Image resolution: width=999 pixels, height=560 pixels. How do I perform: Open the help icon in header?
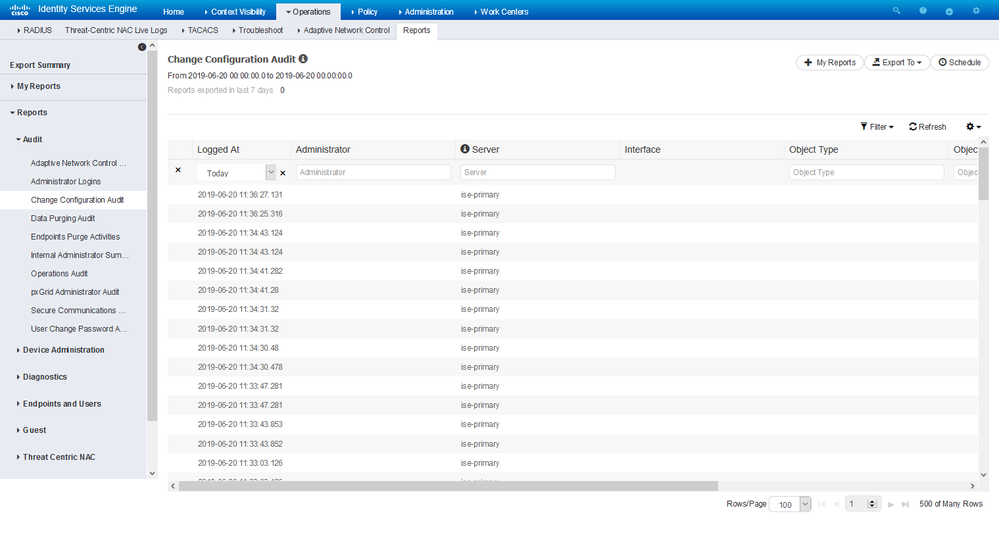pyautogui.click(x=923, y=11)
